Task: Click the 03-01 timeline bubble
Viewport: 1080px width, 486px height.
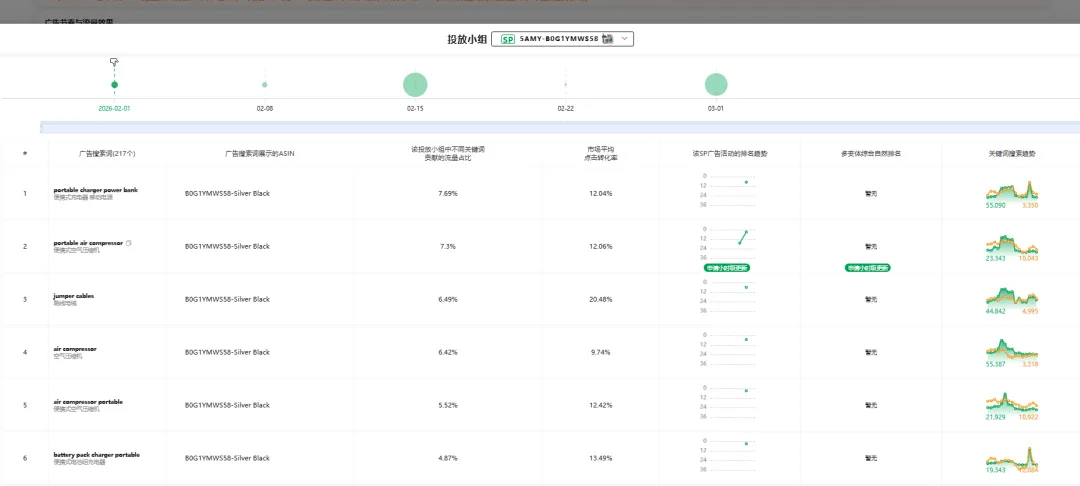Action: (x=716, y=85)
